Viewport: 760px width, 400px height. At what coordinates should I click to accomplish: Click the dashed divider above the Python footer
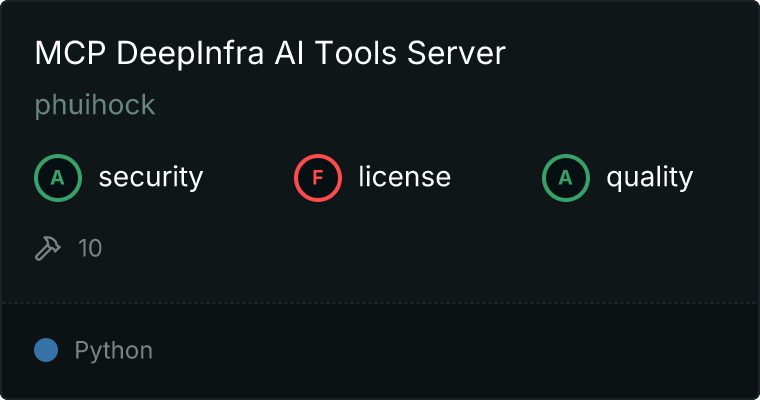point(380,302)
